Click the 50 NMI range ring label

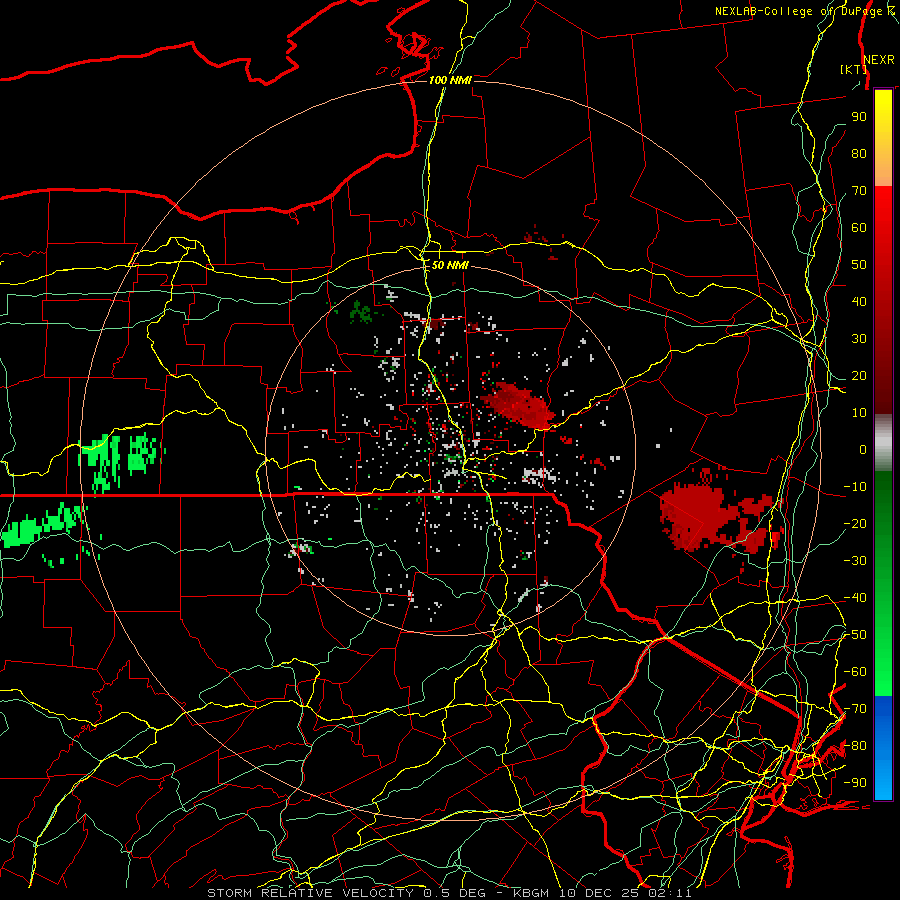pos(449,265)
